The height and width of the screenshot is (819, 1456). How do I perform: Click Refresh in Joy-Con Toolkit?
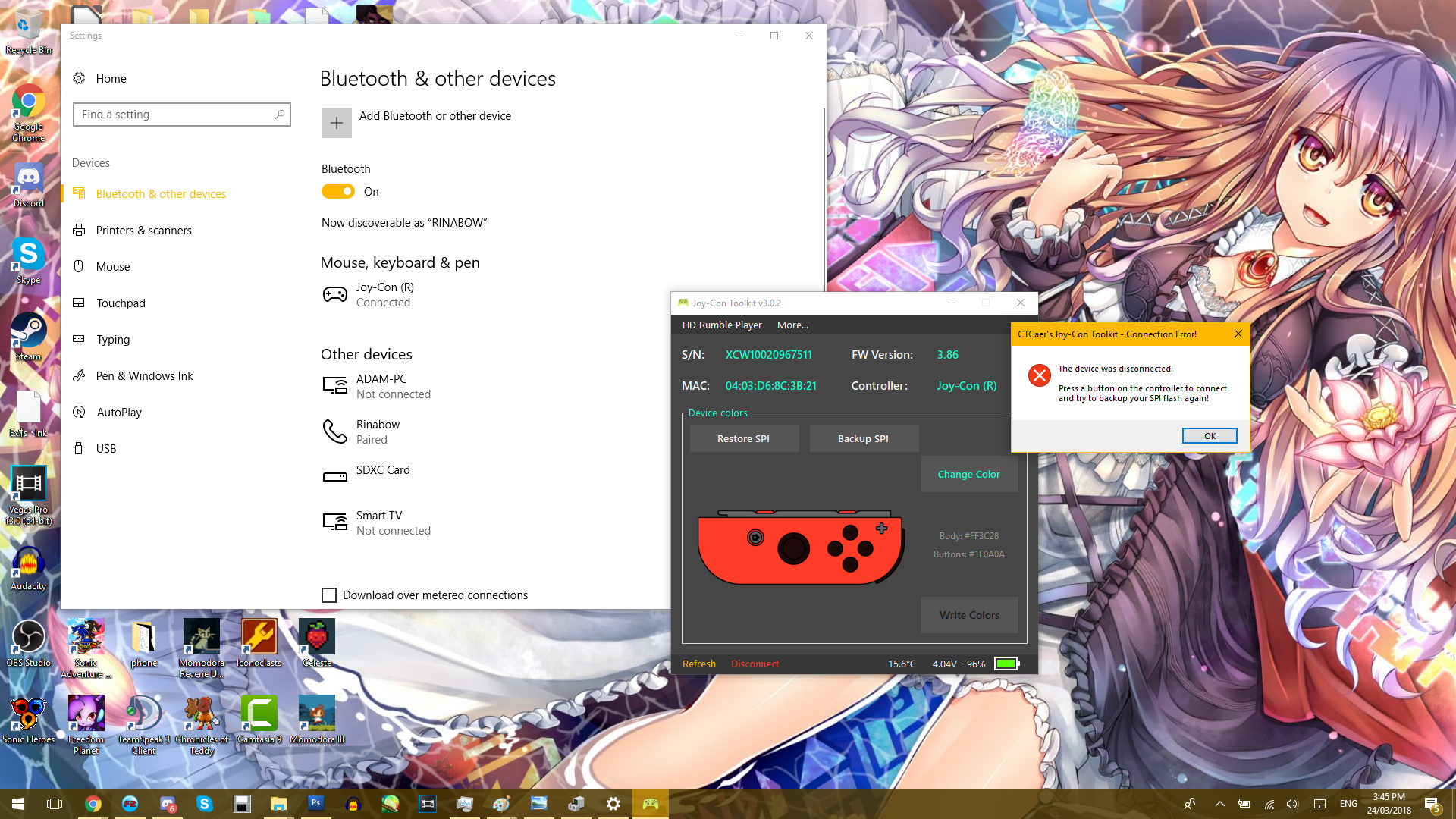click(699, 664)
